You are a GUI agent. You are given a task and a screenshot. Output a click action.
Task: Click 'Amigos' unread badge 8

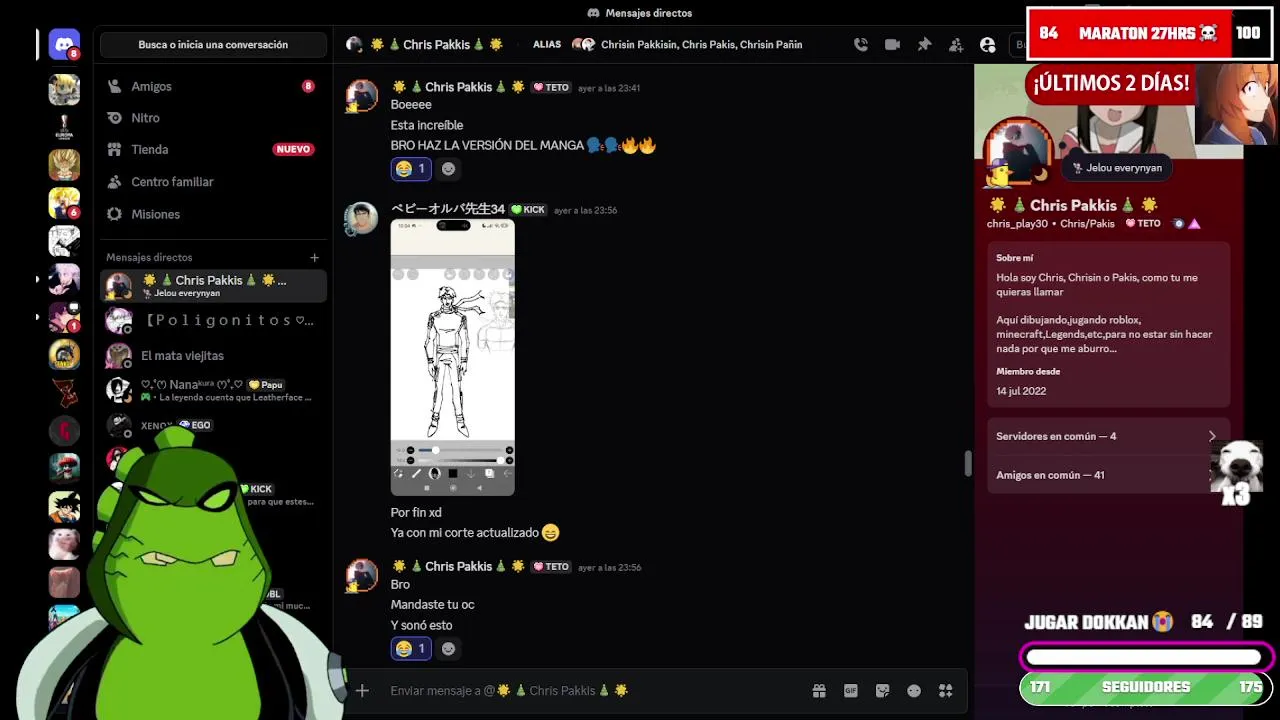(308, 86)
